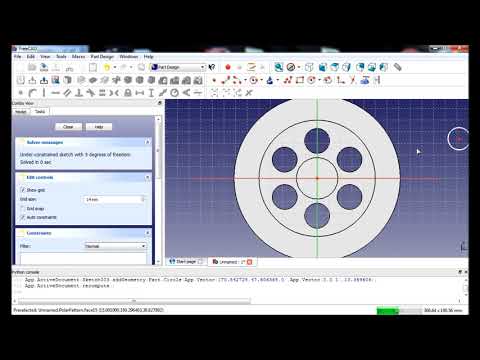Screen dimensions: 480x360
Task: Select the create rectangle tool
Action: coord(300,80)
